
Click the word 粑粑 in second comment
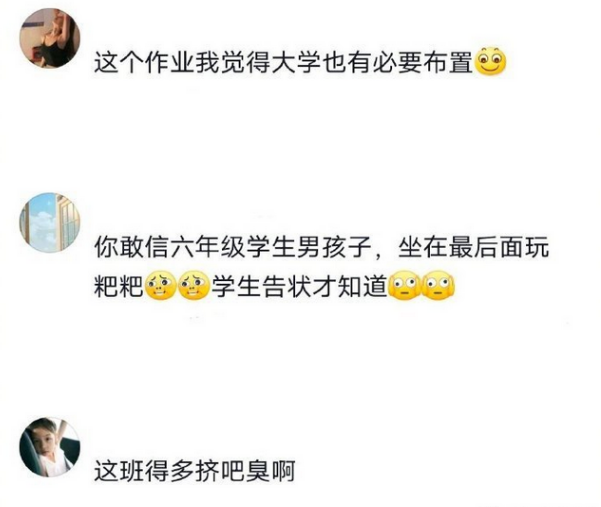click(x=119, y=287)
